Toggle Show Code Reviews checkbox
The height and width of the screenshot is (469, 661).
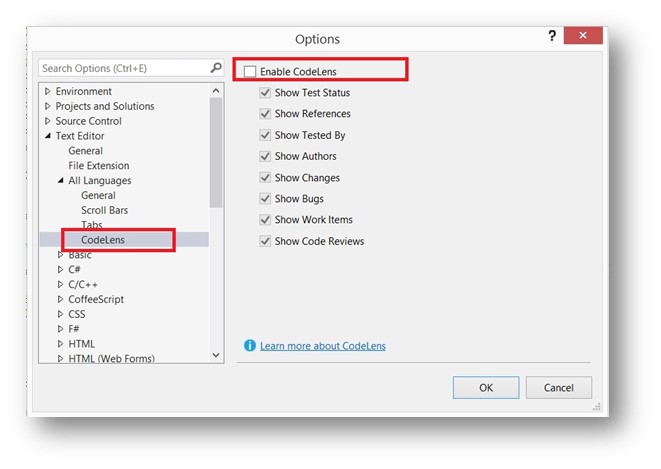click(265, 241)
